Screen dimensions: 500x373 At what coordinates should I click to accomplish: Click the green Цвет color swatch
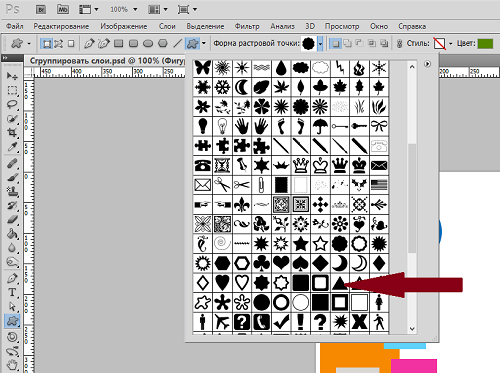[485, 44]
